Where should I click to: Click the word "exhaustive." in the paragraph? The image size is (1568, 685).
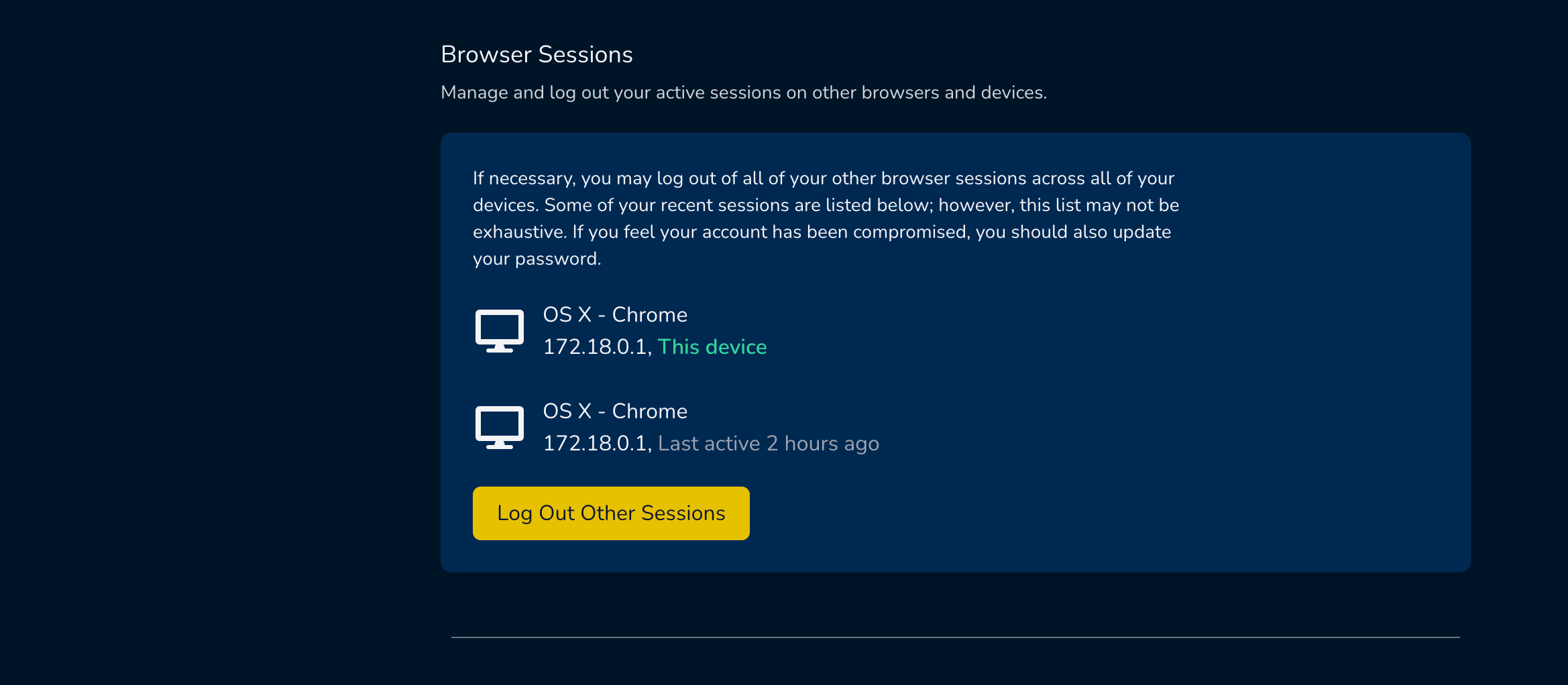point(520,232)
